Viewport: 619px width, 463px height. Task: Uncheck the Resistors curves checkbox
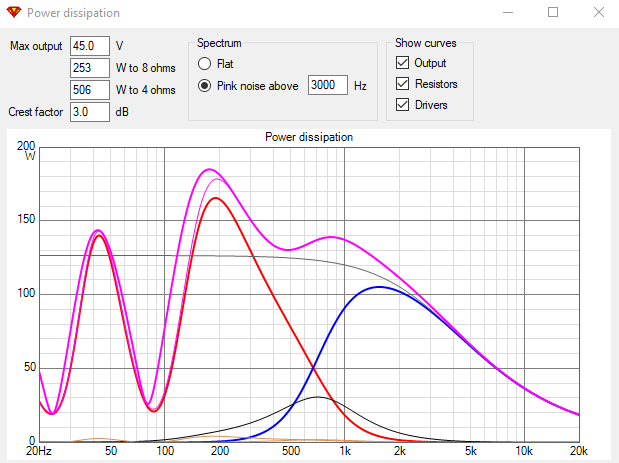(402, 83)
